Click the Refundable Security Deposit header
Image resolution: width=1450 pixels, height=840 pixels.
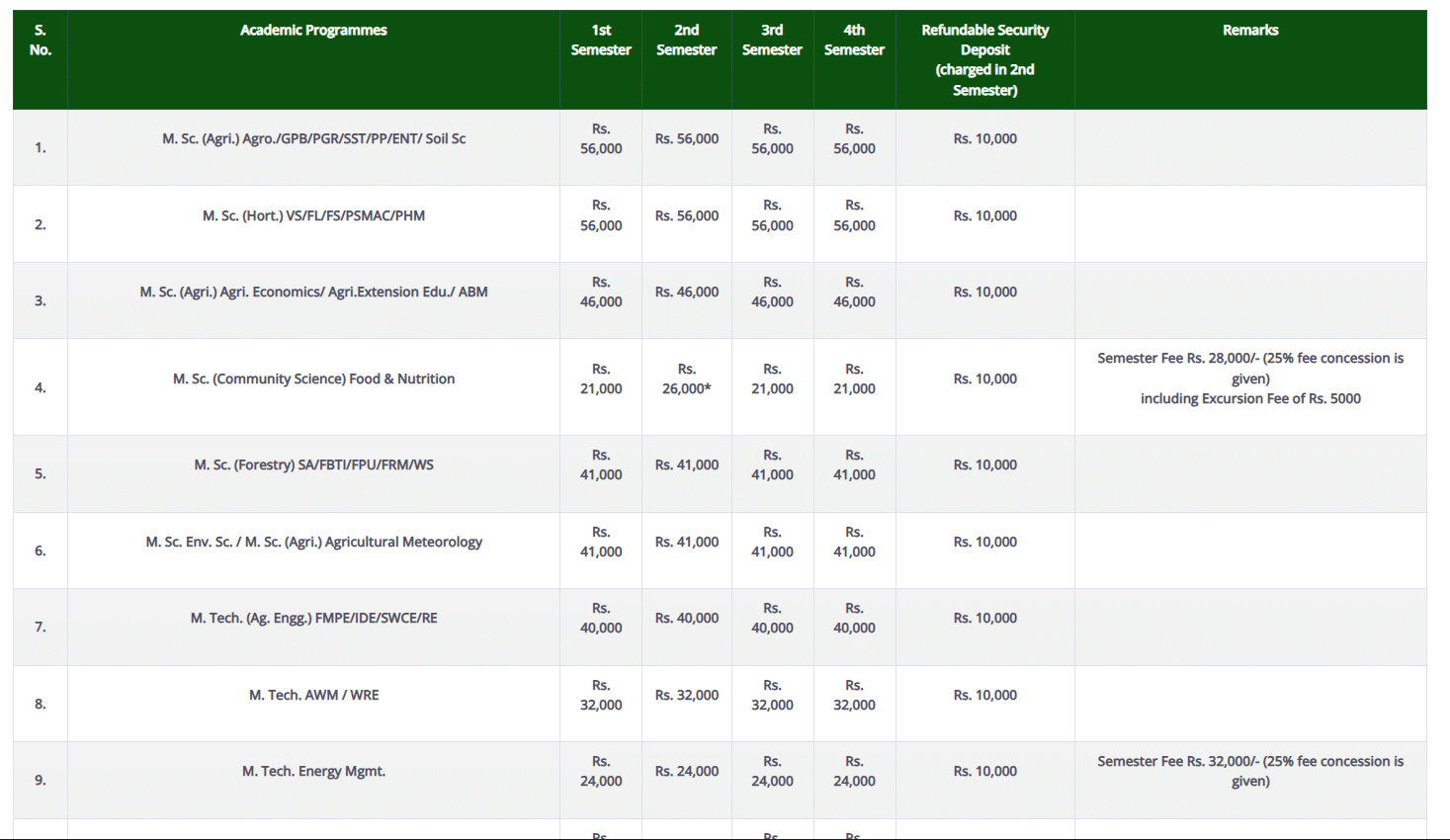click(984, 59)
